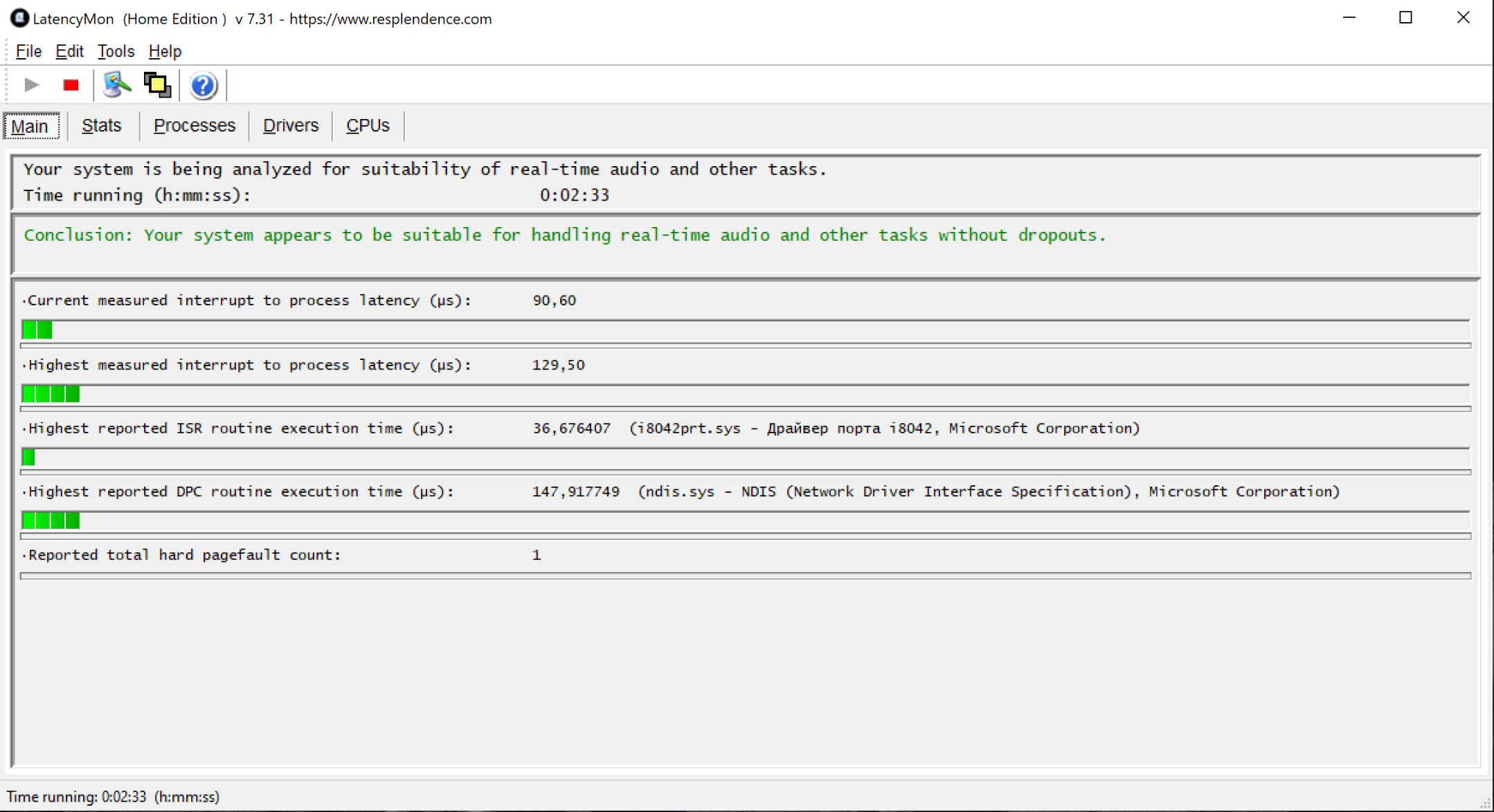1494x812 pixels.
Task: Click the LatencyMon window title text
Action: click(262, 19)
